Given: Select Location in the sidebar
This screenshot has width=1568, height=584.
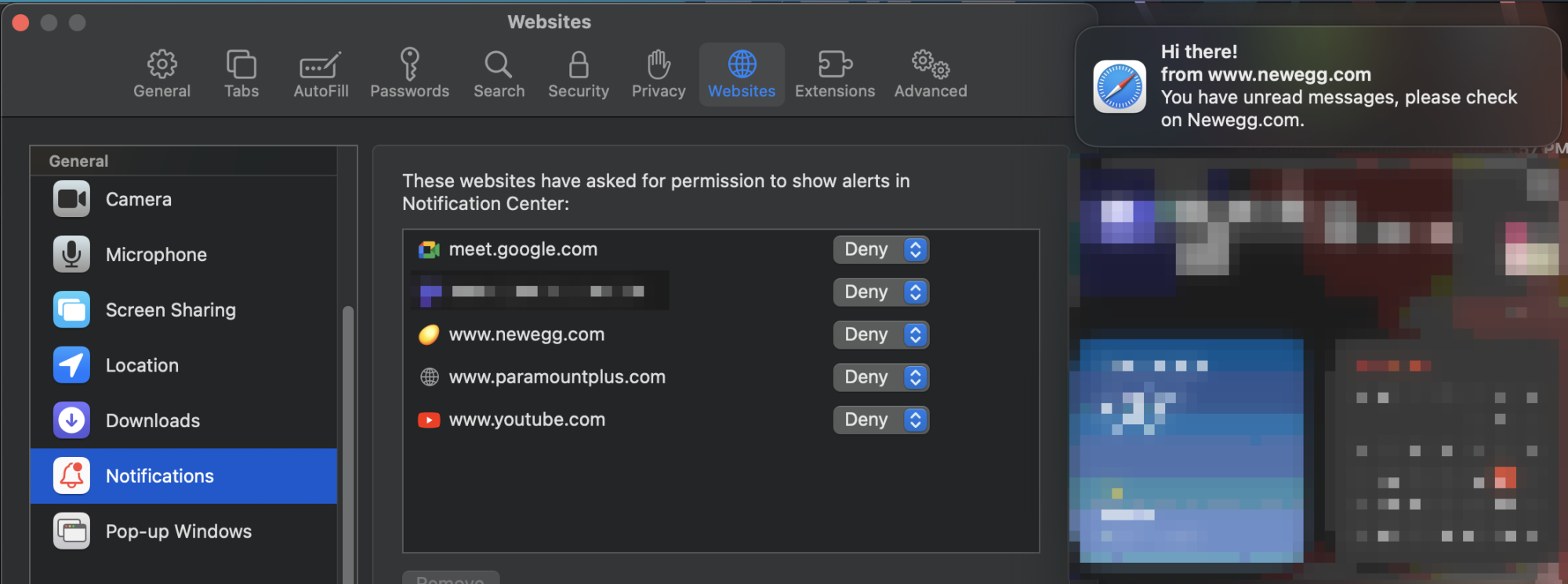Looking at the screenshot, I should (x=183, y=365).
